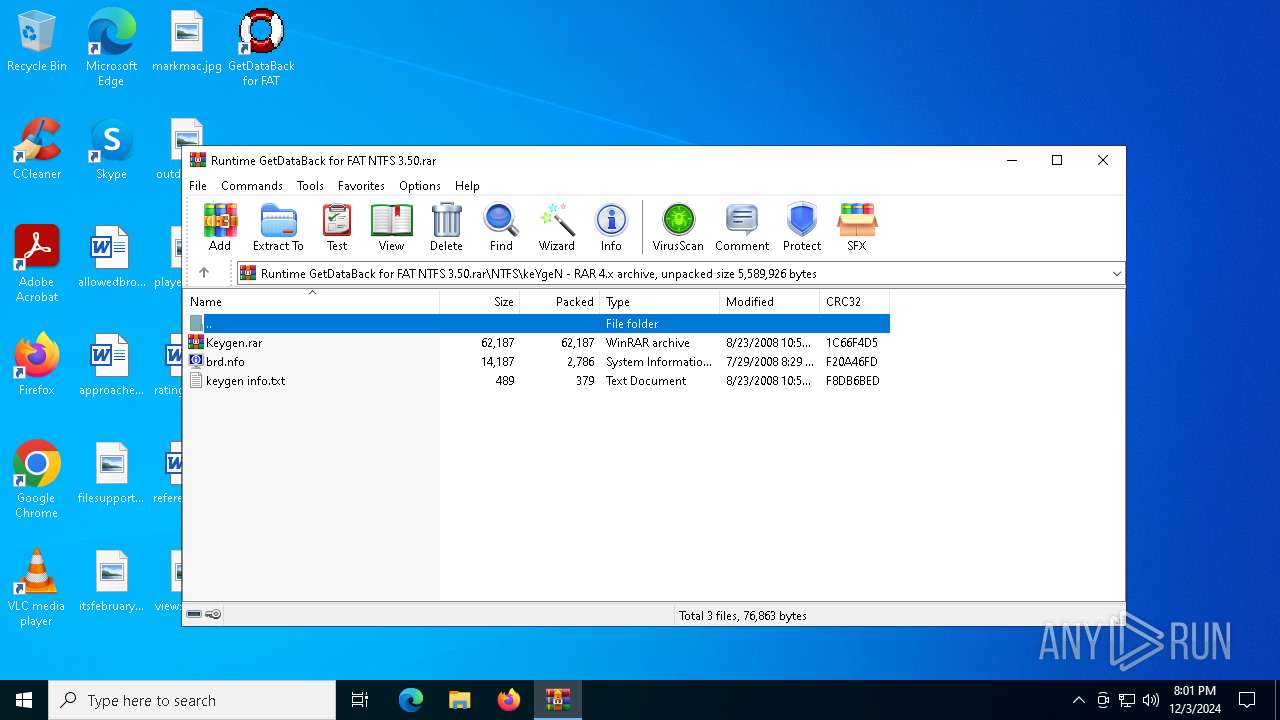Image resolution: width=1280 pixels, height=720 pixels.
Task: Expand the archive path dropdown
Action: [1116, 274]
